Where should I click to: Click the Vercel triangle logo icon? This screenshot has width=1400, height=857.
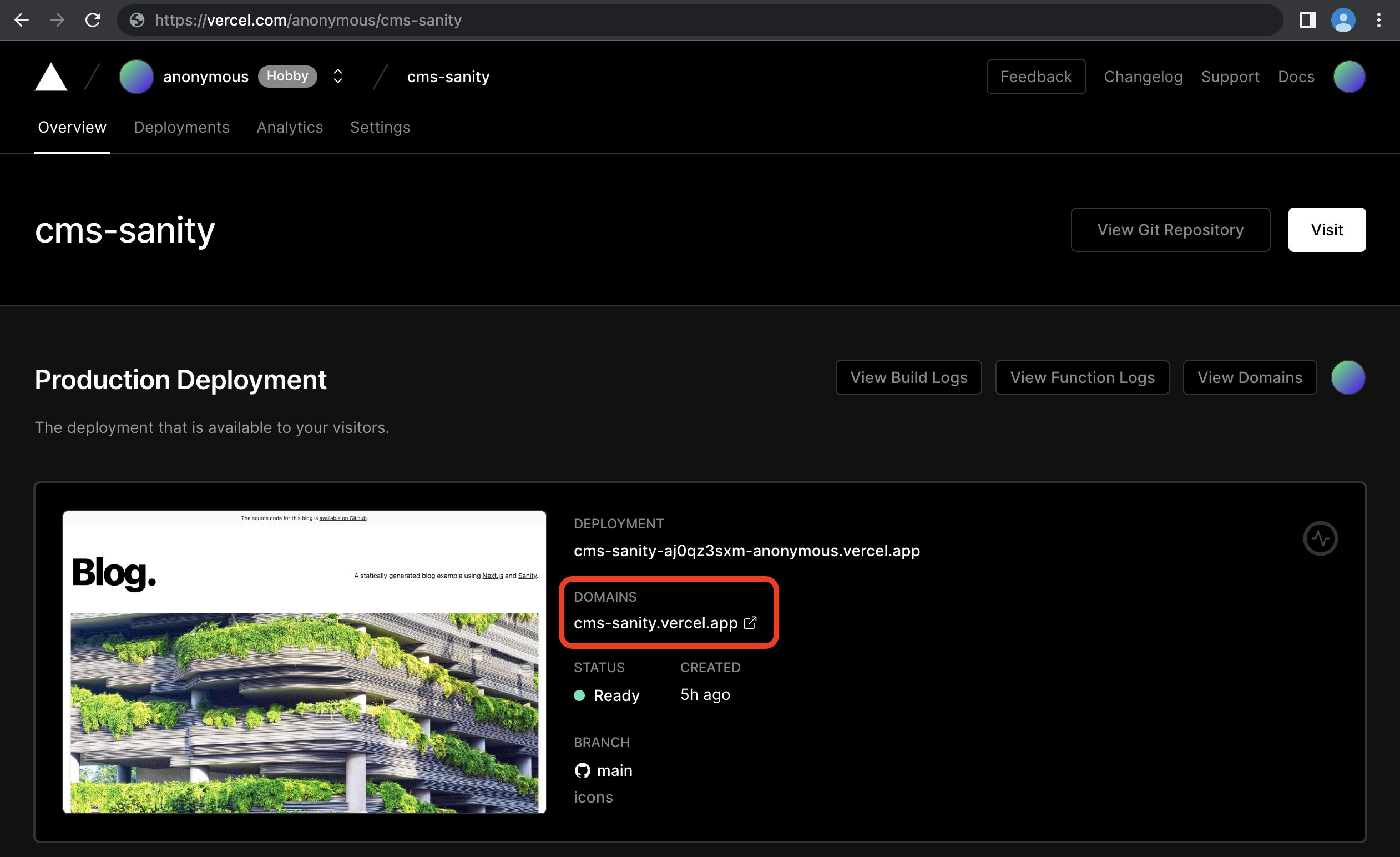click(x=51, y=76)
